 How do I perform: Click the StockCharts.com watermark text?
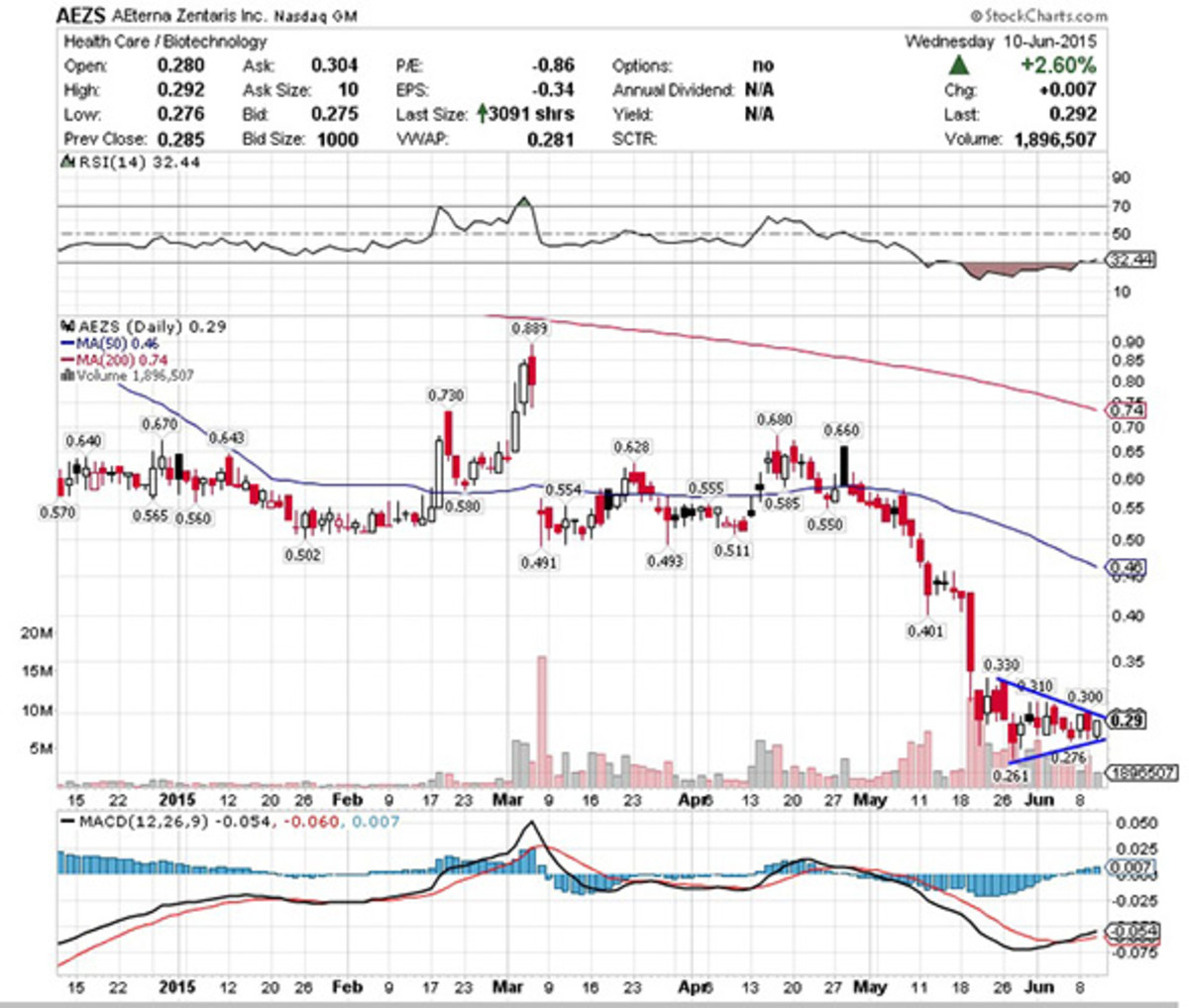(x=1038, y=16)
